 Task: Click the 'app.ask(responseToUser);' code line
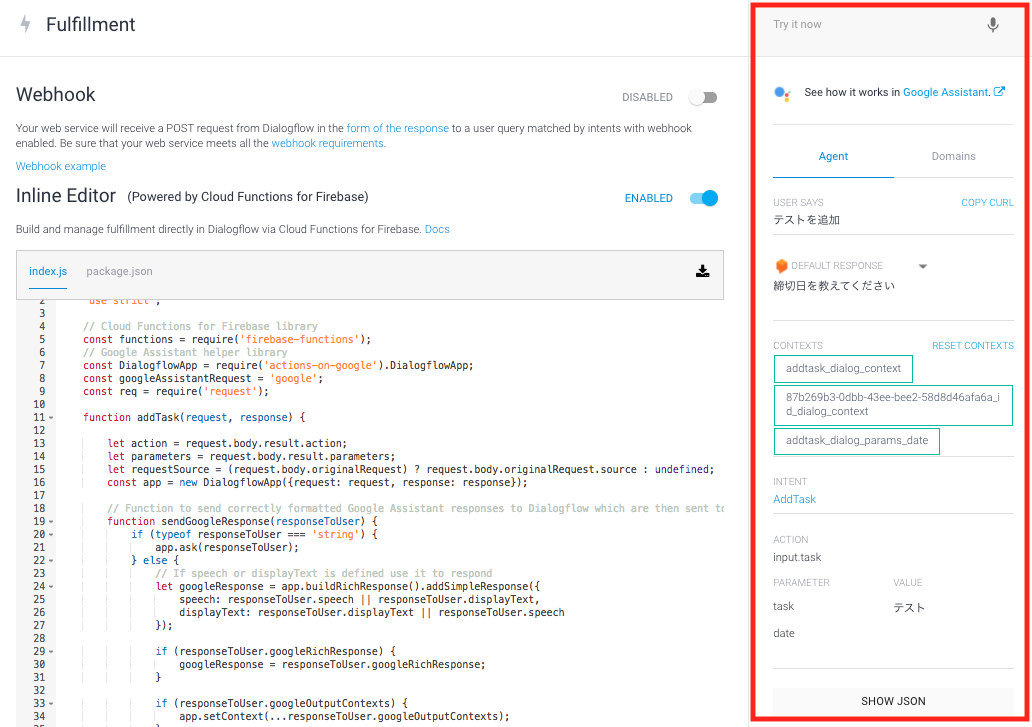click(x=227, y=547)
